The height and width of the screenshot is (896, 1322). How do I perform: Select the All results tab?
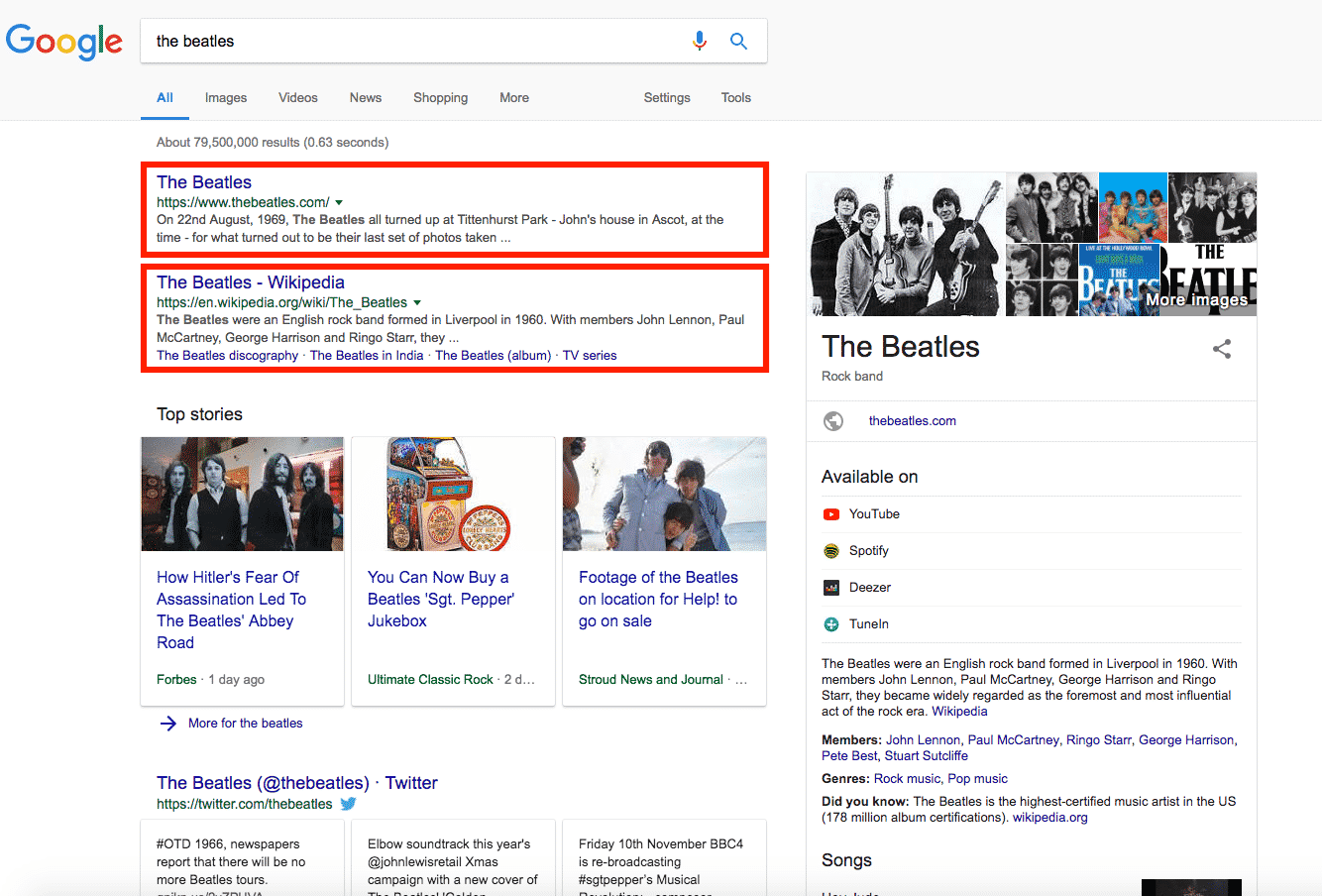[165, 98]
